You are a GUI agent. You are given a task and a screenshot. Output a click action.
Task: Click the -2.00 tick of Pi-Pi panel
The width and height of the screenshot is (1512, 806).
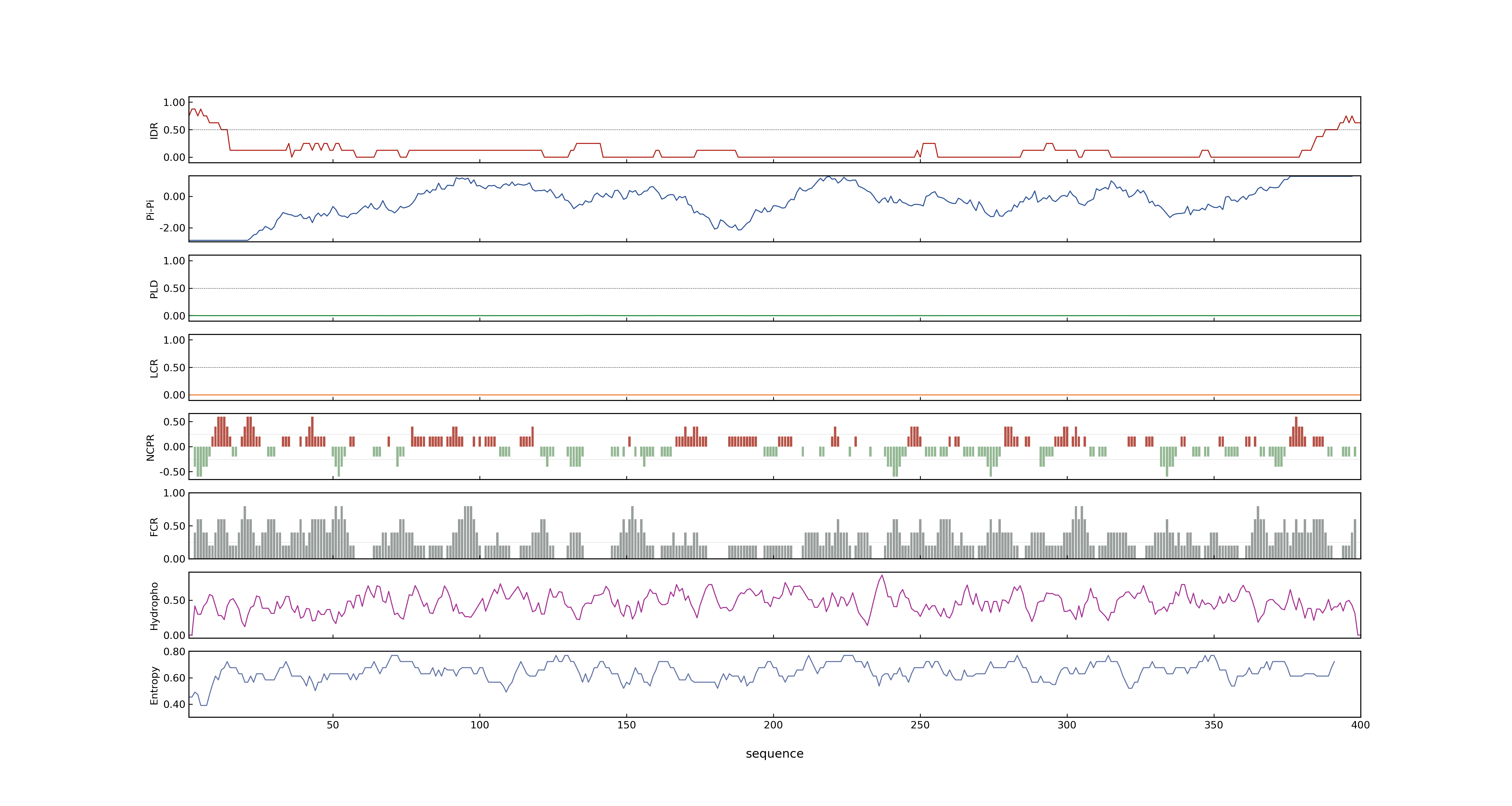pos(172,228)
